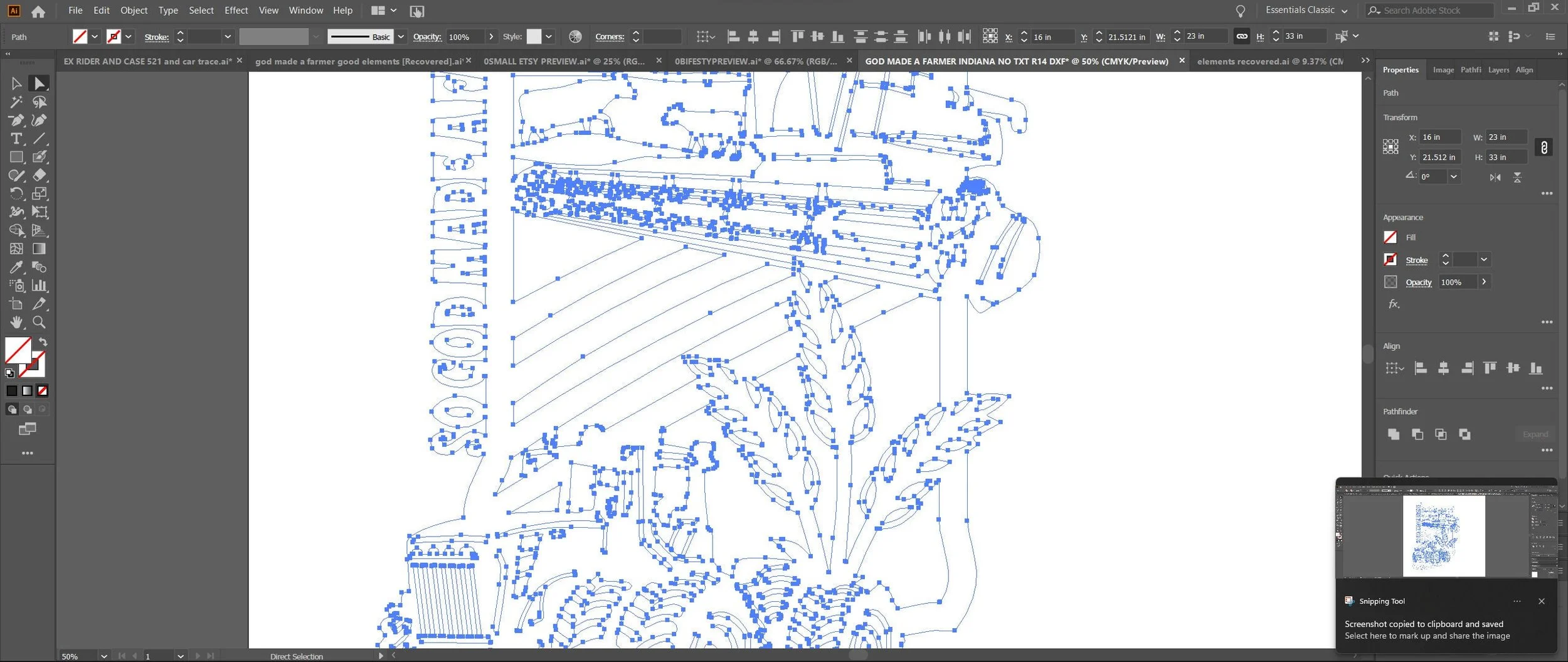
Task: Expand the rotation angle dropdown
Action: point(1453,177)
